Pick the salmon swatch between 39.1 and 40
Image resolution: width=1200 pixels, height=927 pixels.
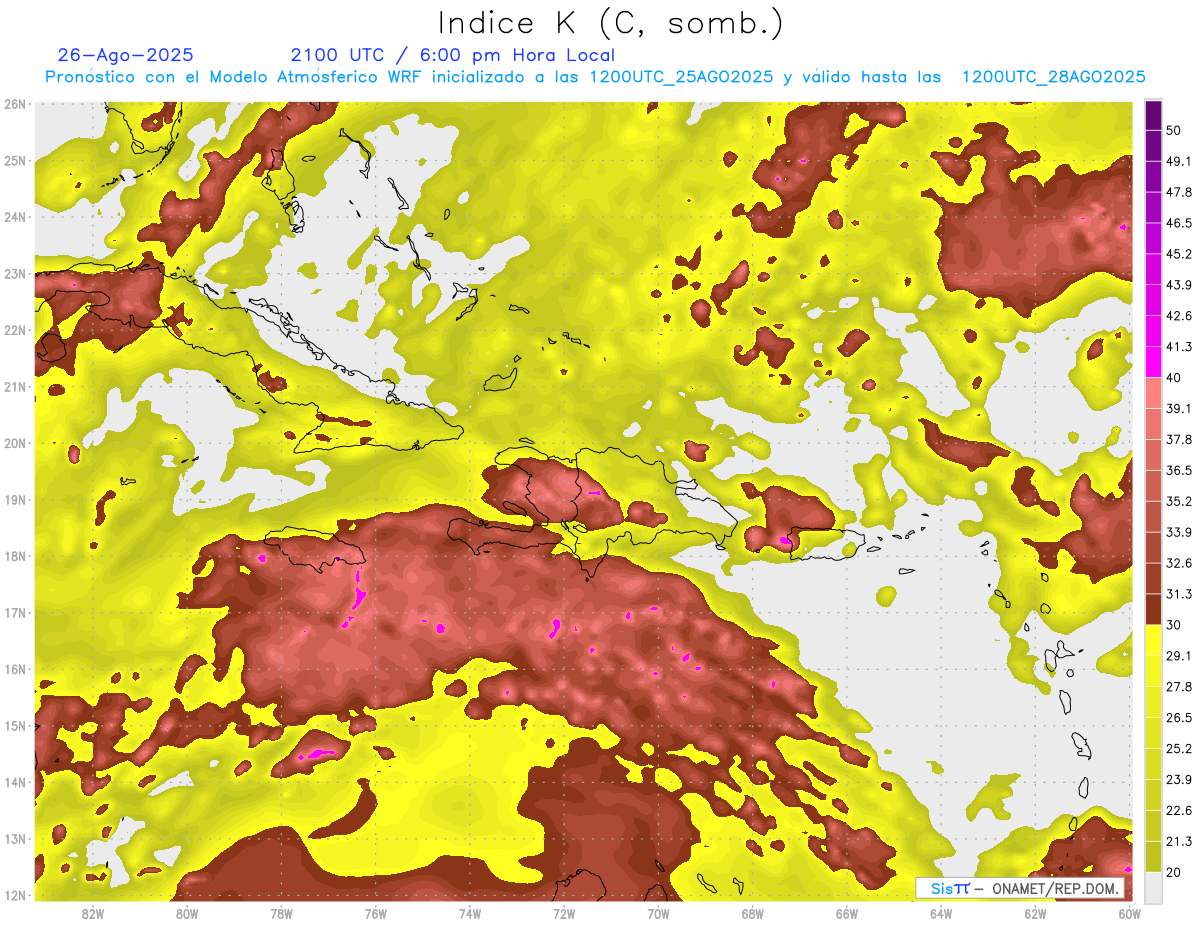tap(1153, 393)
